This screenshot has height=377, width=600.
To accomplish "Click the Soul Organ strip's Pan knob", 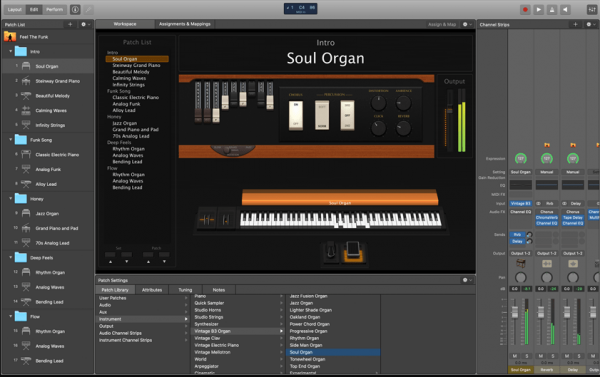I will tap(520, 277).
